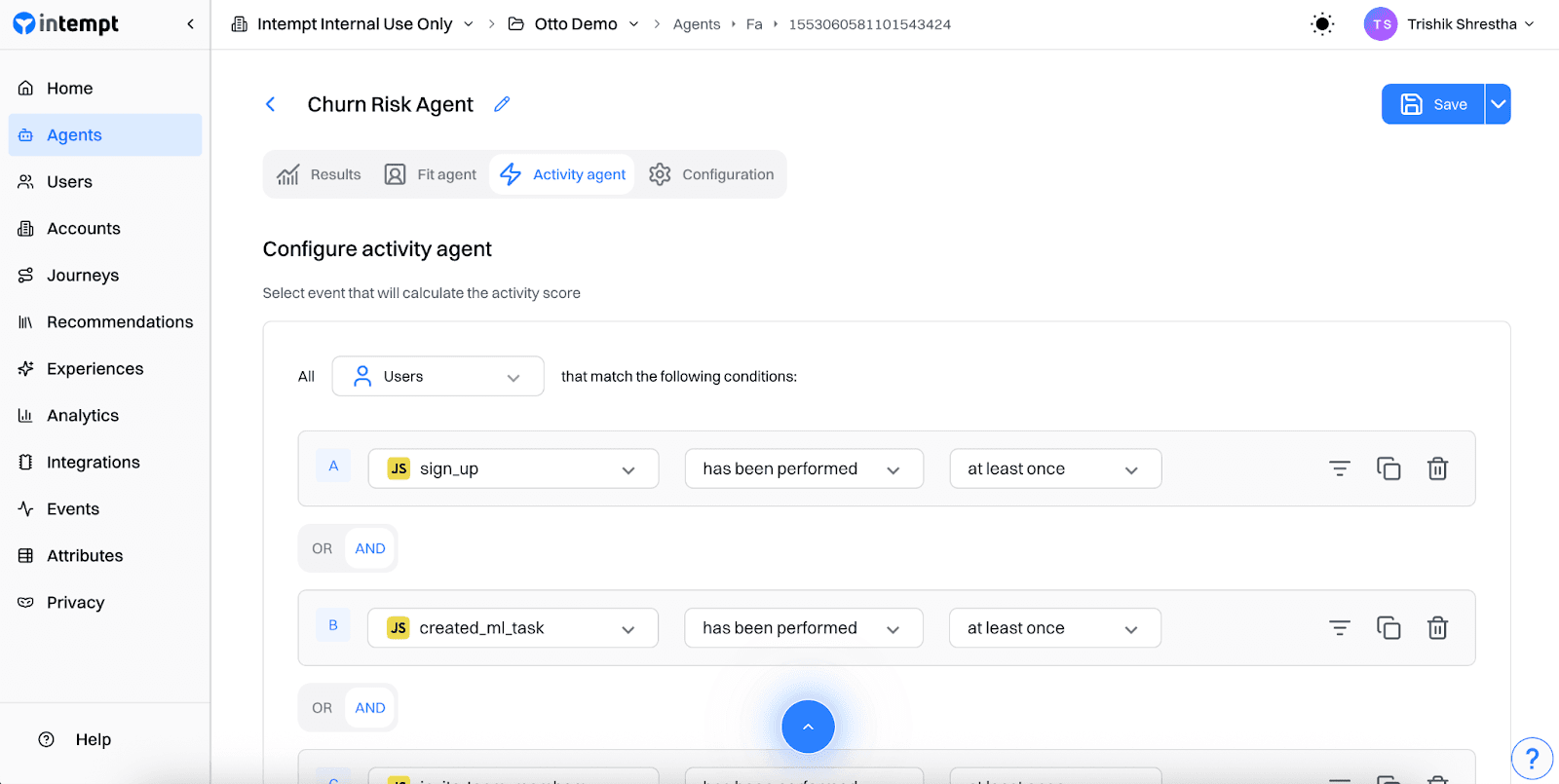
Task: Click the Analytics chart icon
Action: [26, 416]
